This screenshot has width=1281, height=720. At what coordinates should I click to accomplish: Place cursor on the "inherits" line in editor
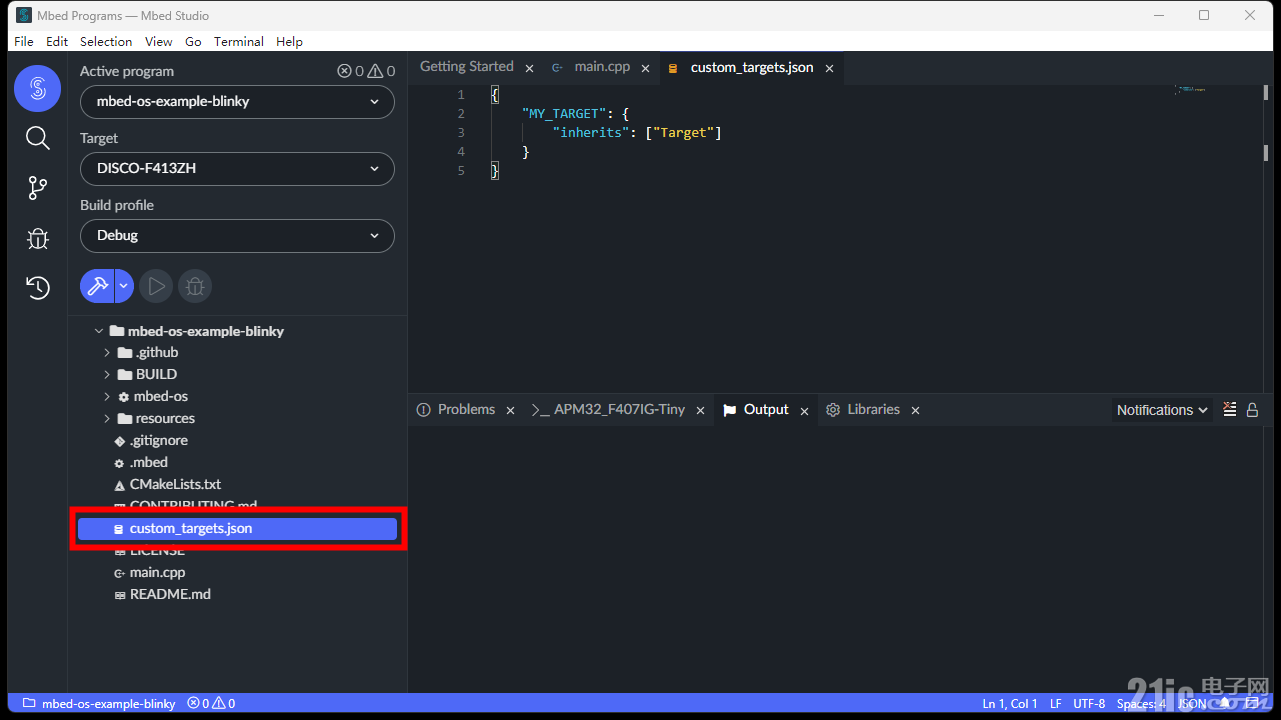pos(637,132)
